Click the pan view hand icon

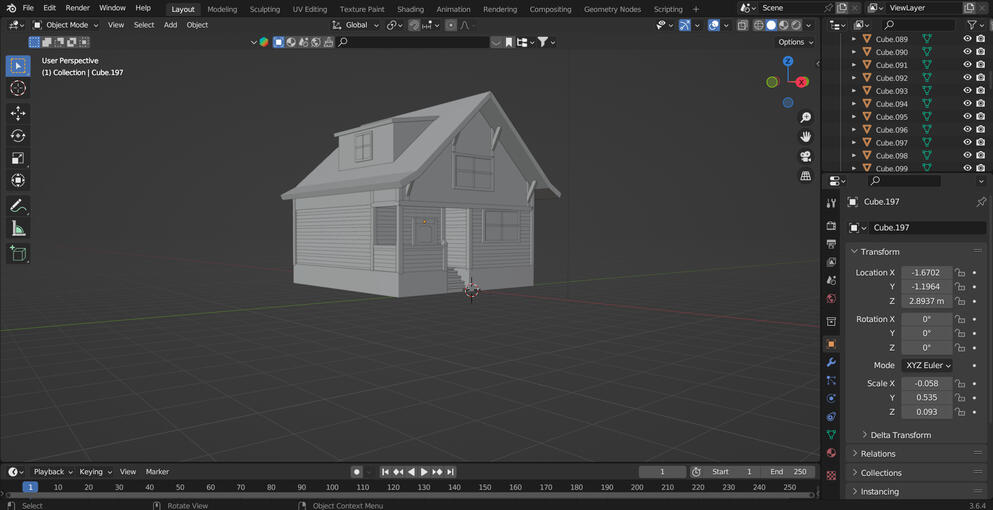806,137
